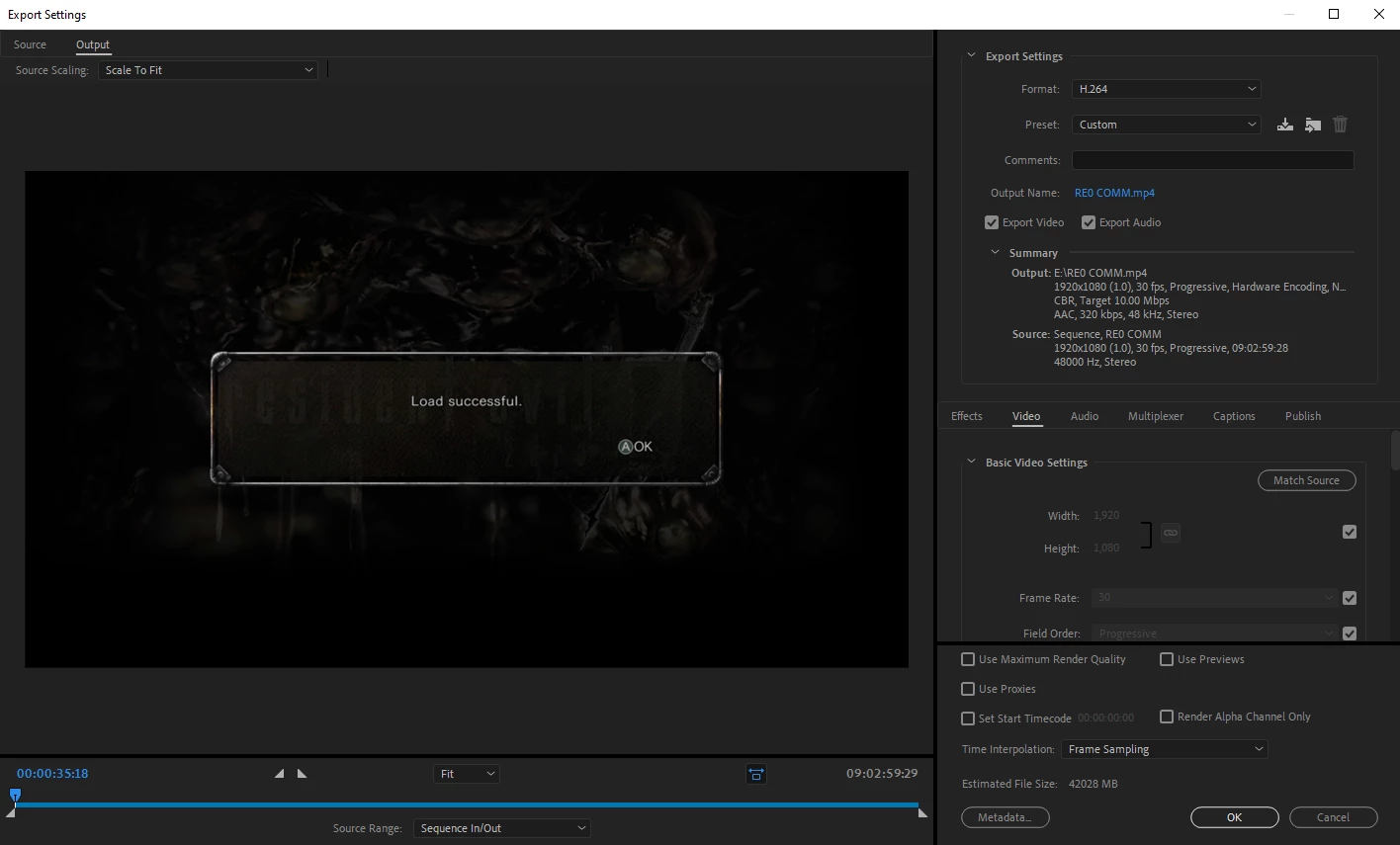Click the Cancel button

coord(1333,817)
